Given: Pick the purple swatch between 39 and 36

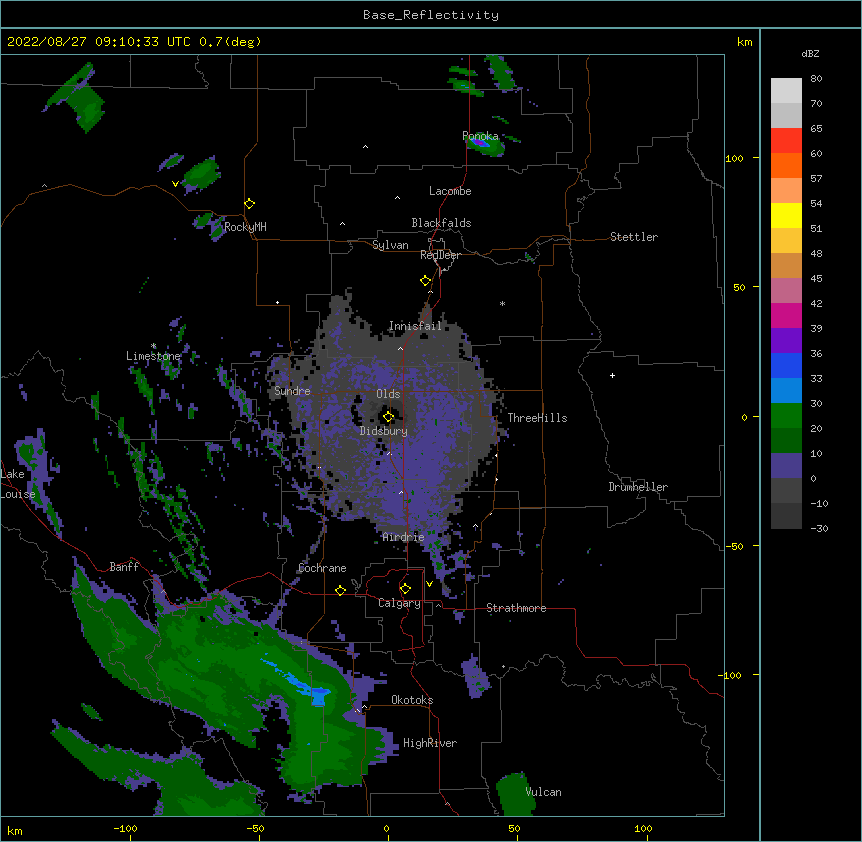Looking at the screenshot, I should 786,341.
